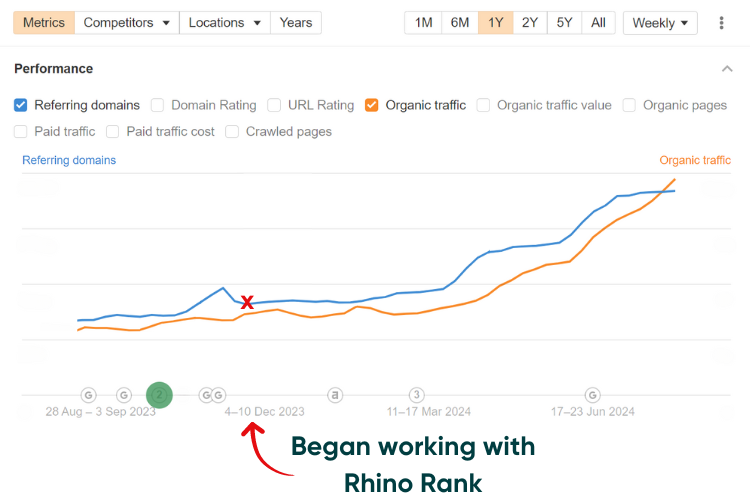Screen dimensions: 750x500
Task: Open the Locations dropdown
Action: pos(225,23)
